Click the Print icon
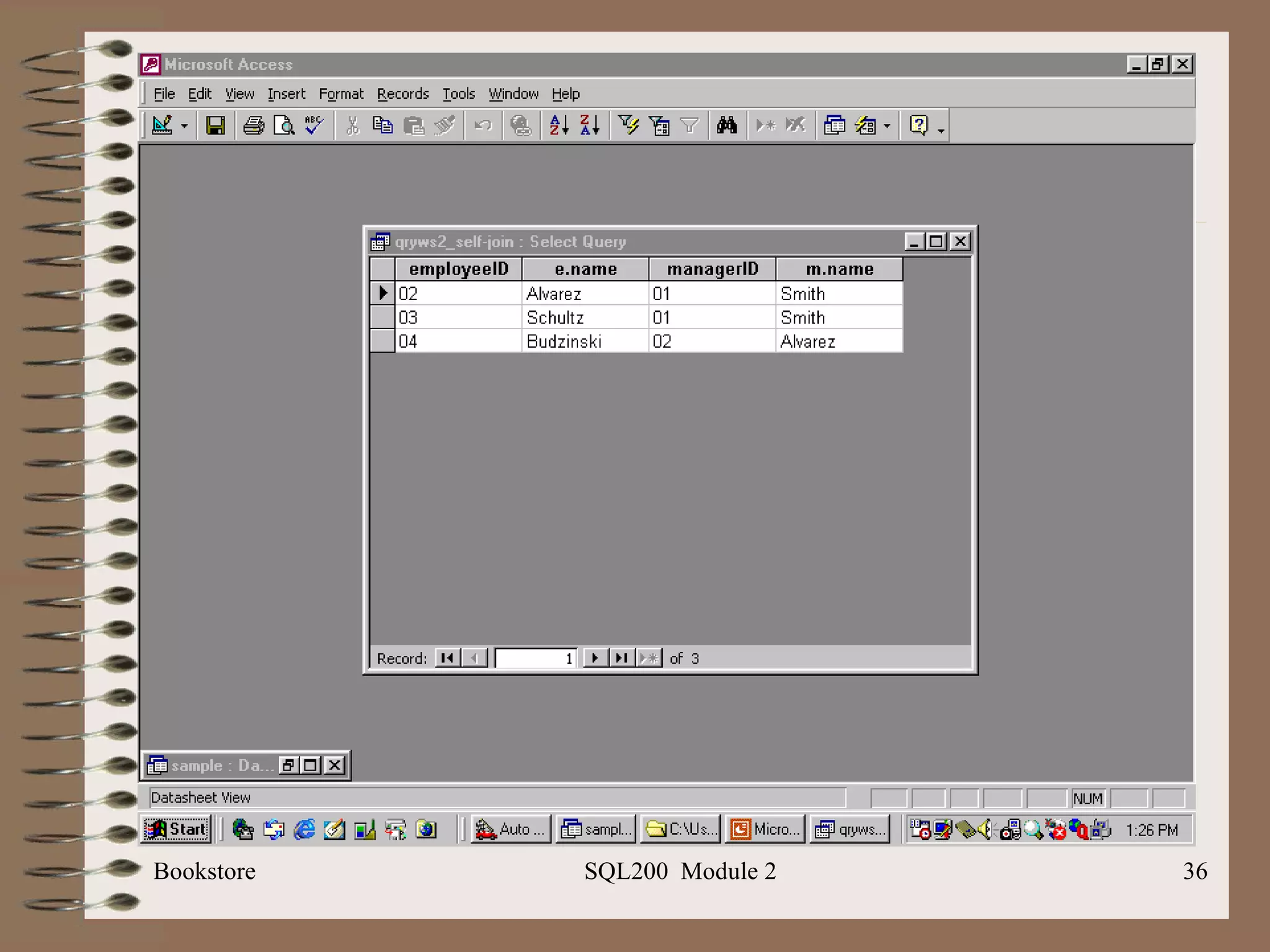 click(x=253, y=126)
